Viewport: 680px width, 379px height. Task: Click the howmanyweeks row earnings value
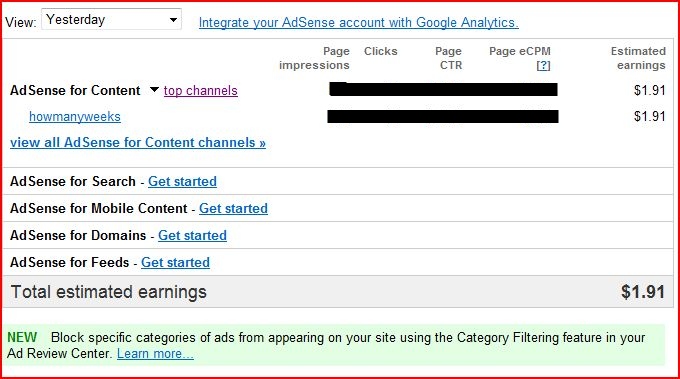649,116
